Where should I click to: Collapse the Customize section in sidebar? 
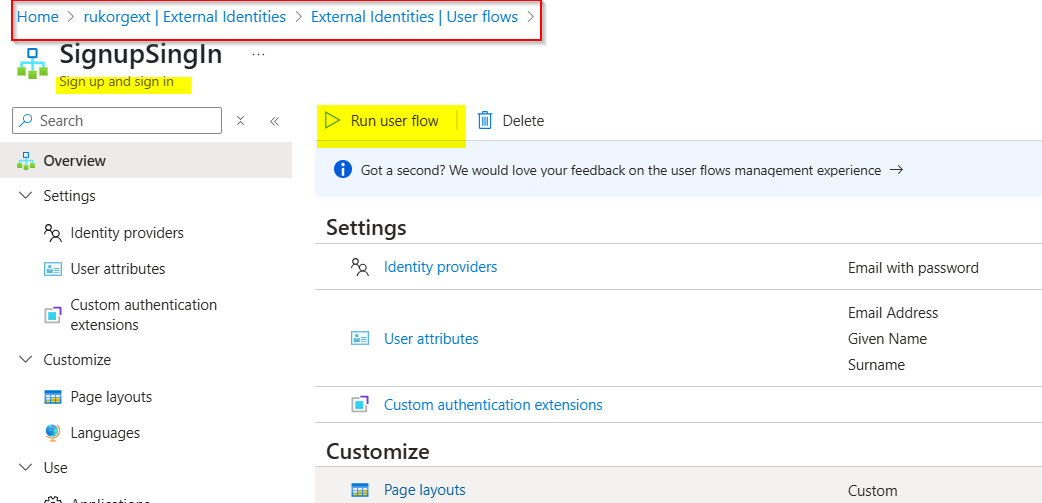coord(27,359)
